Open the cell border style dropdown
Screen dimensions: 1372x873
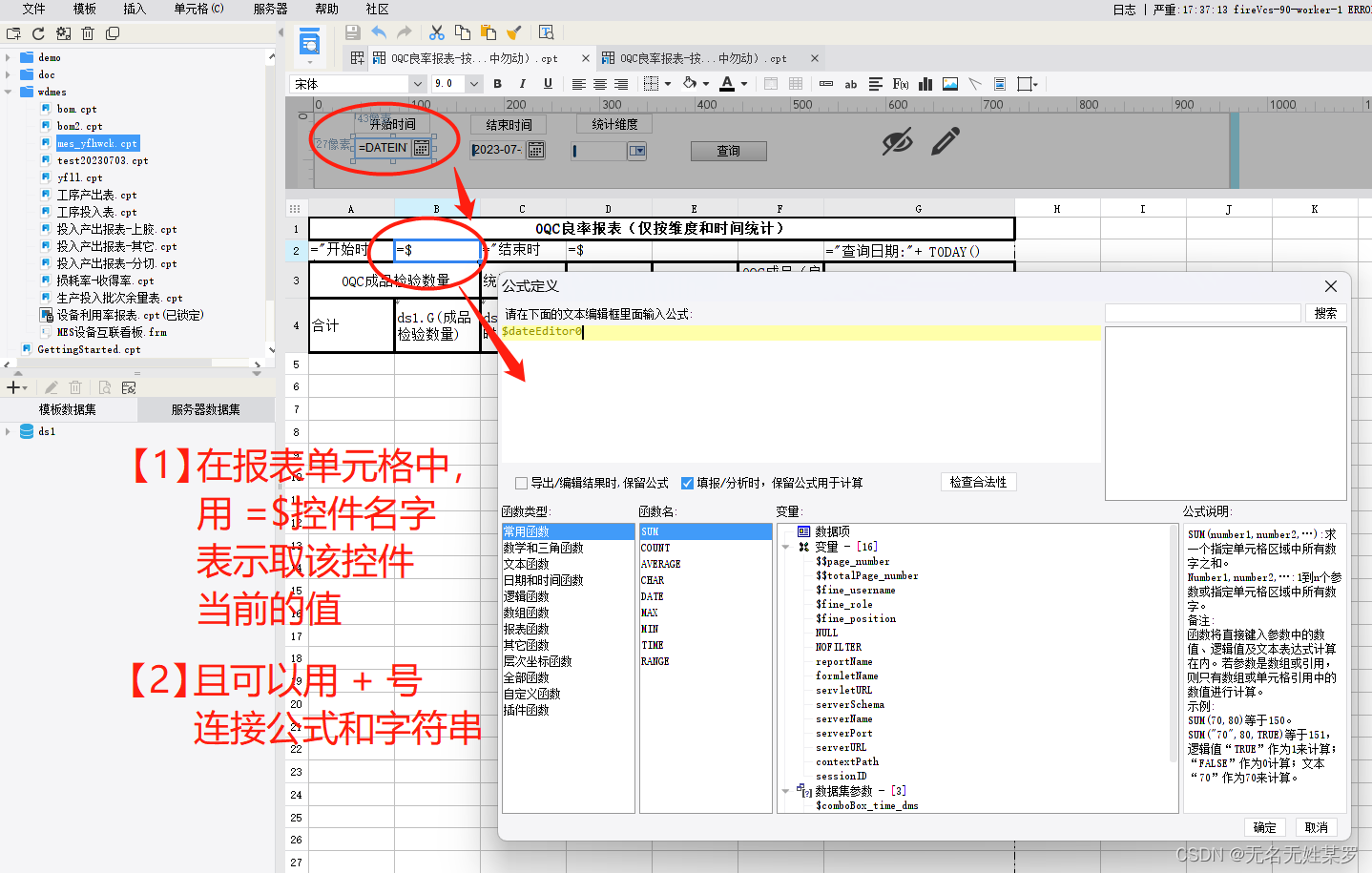click(668, 84)
